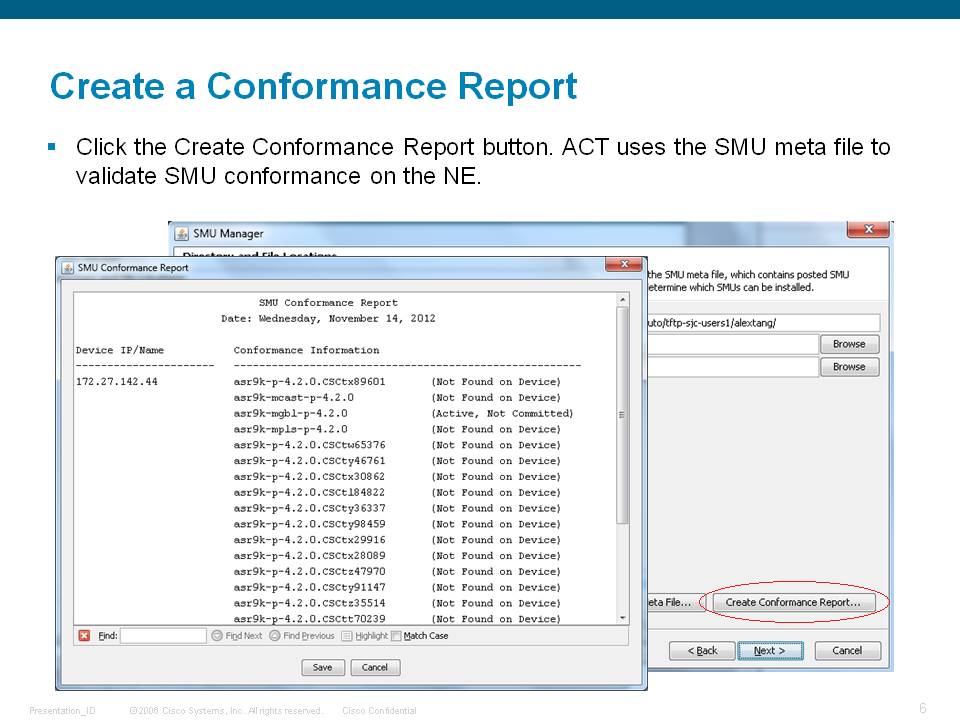Viewport: 960px width, 720px height.
Task: Click the Device IP/Name column header
Action: (x=119, y=350)
